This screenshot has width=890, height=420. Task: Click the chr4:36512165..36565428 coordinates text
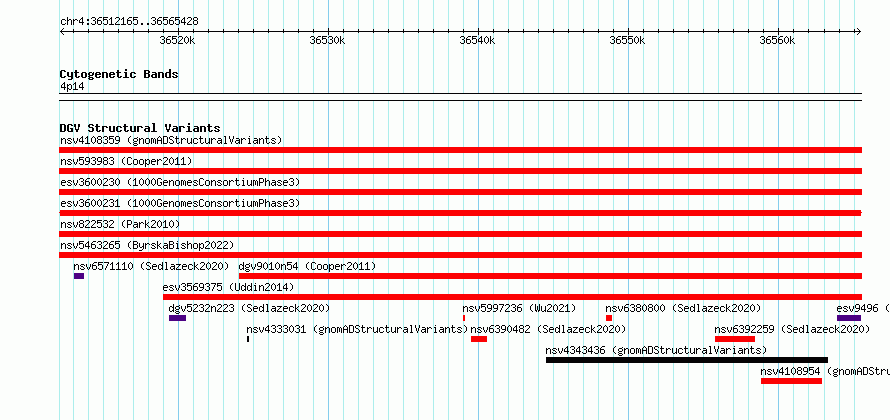[129, 22]
